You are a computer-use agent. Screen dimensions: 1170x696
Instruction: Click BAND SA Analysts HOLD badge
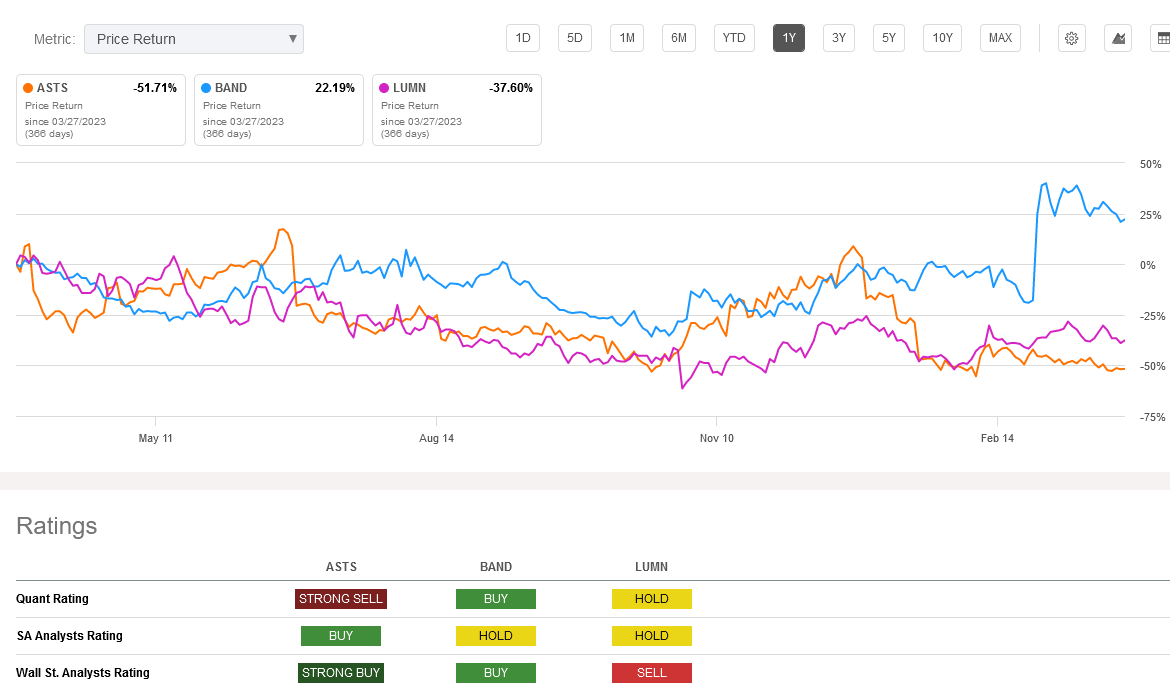pyautogui.click(x=495, y=636)
